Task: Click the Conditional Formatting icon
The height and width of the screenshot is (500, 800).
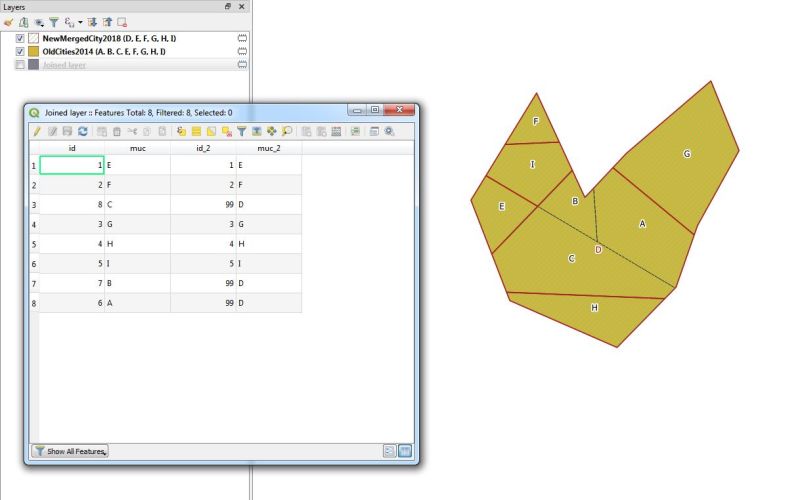Action: coord(356,132)
